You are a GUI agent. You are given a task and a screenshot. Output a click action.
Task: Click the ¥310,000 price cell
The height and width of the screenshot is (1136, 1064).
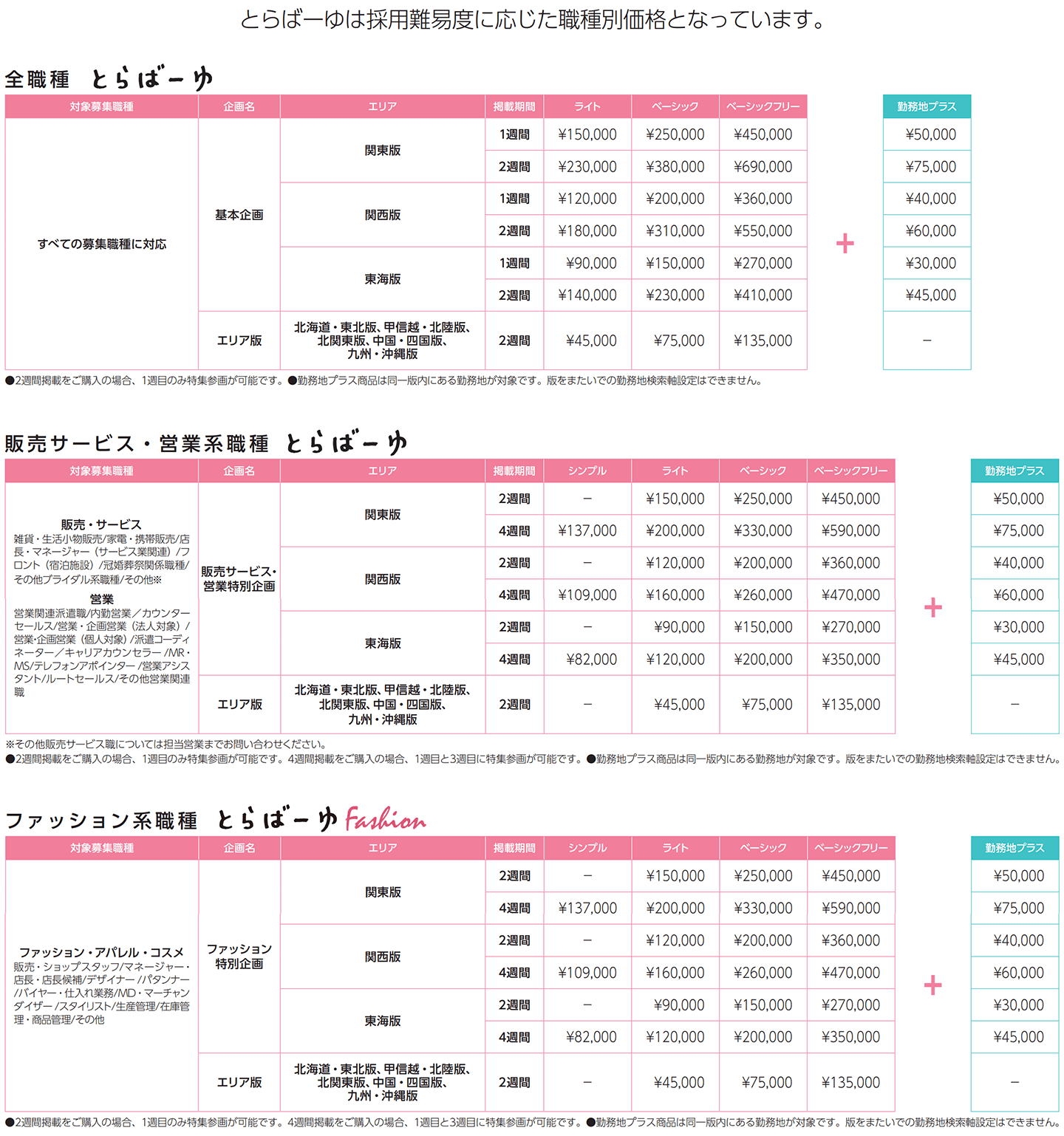(x=675, y=231)
